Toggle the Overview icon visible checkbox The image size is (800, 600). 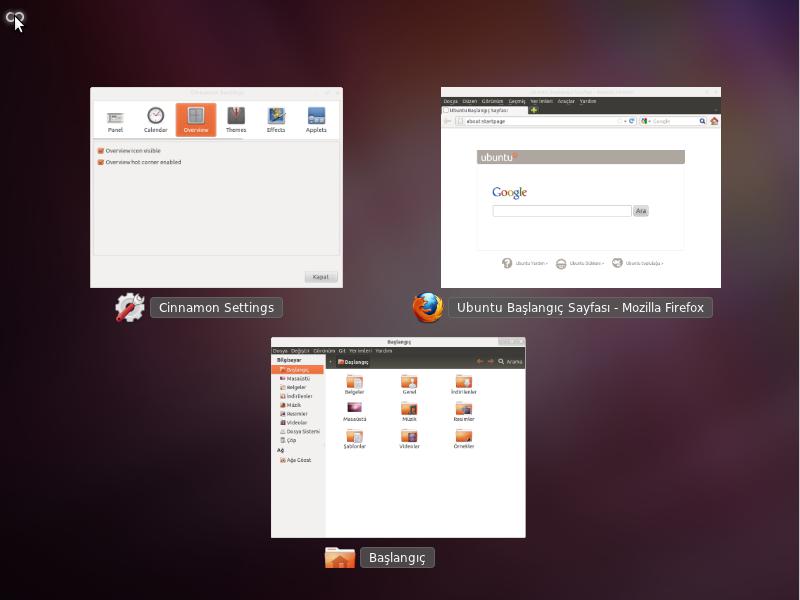(x=98, y=151)
